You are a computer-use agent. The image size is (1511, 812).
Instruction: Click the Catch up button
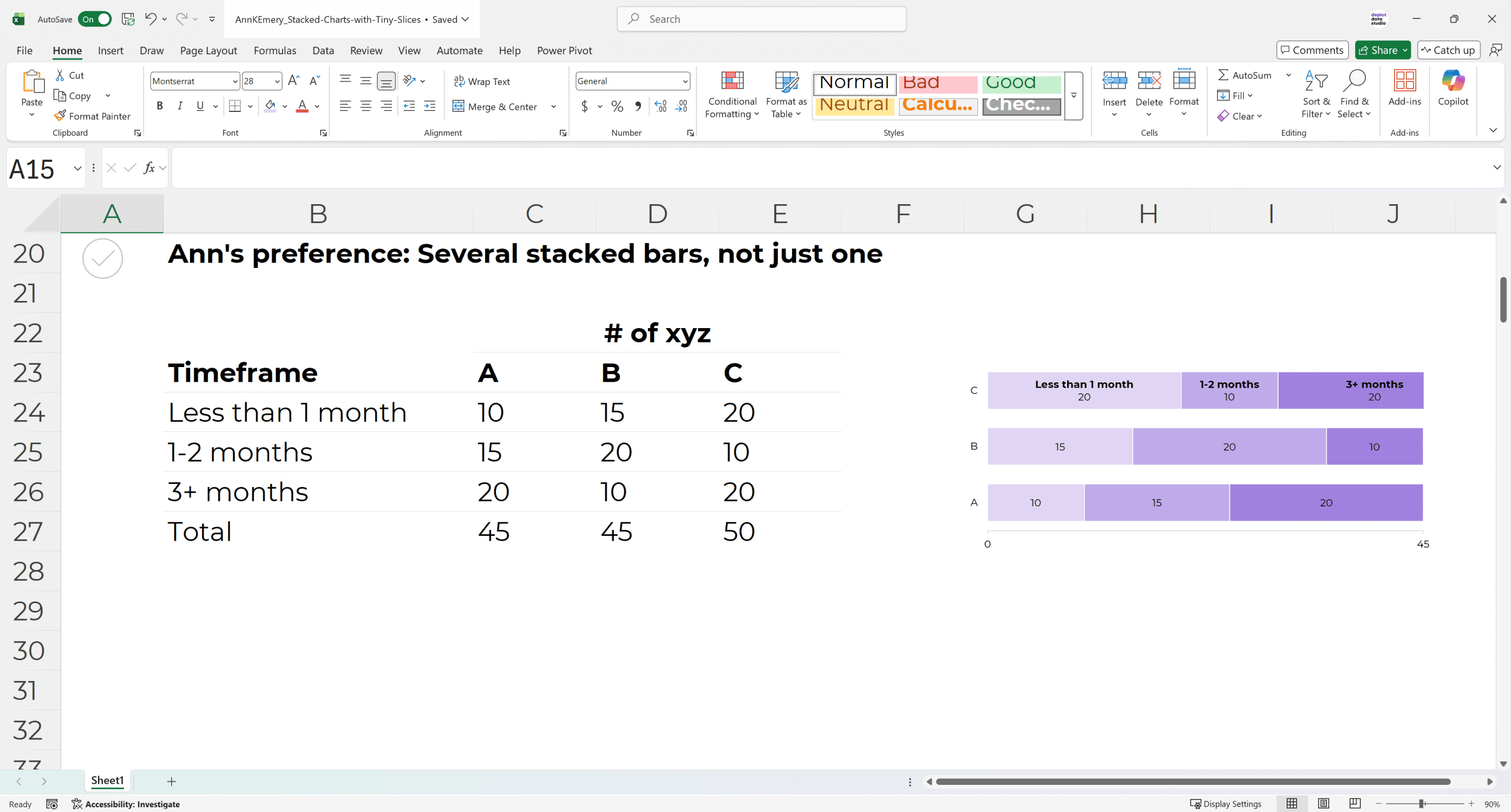pyautogui.click(x=1448, y=50)
